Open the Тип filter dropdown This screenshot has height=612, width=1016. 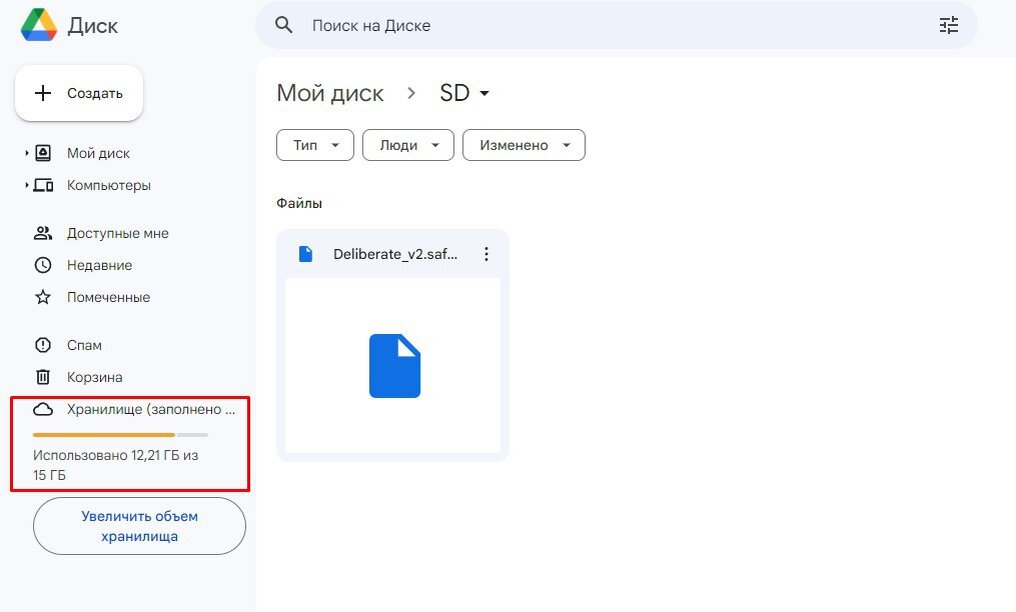(315, 145)
